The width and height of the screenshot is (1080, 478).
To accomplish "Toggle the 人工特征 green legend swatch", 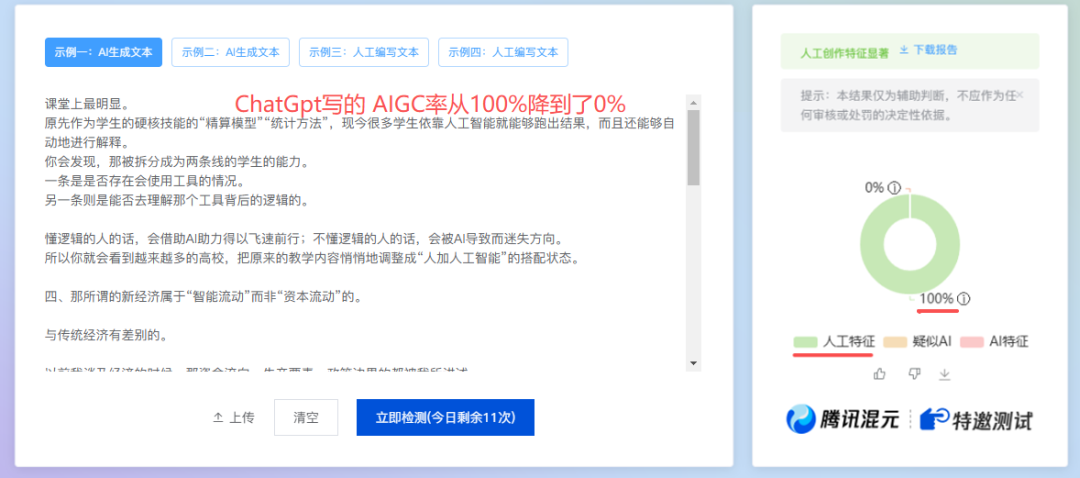I will pos(805,342).
